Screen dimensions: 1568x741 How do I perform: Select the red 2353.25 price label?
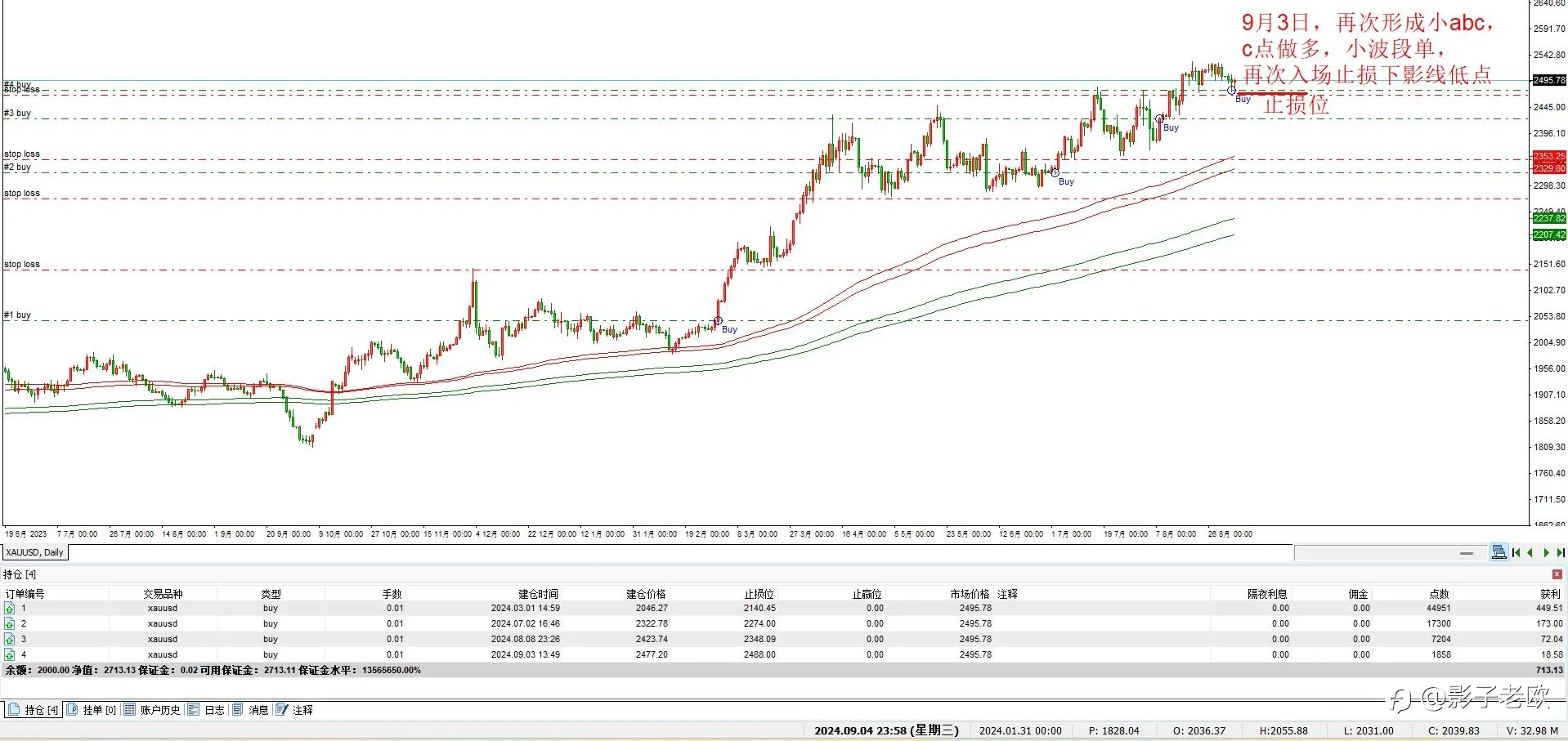[x=1549, y=156]
